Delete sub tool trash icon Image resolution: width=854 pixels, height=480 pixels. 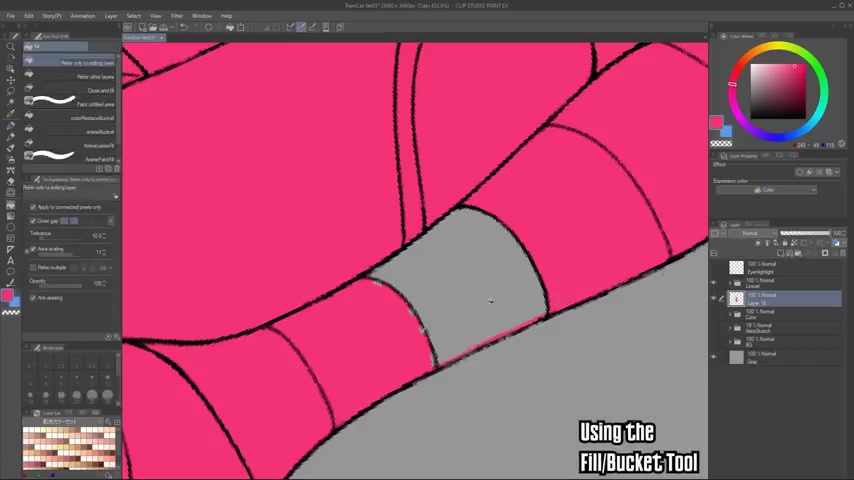117,169
